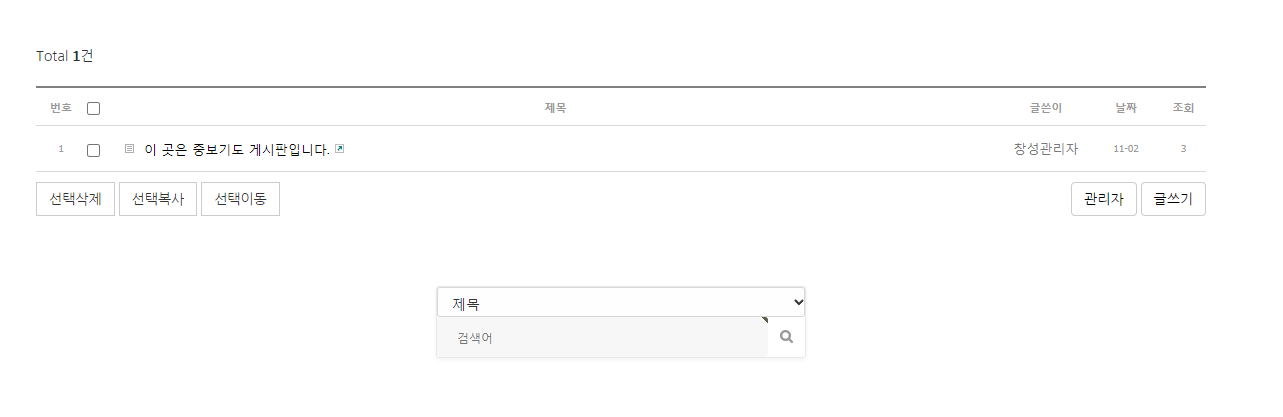Click the new-window icon after the post title
The width and height of the screenshot is (1283, 417).
click(340, 149)
